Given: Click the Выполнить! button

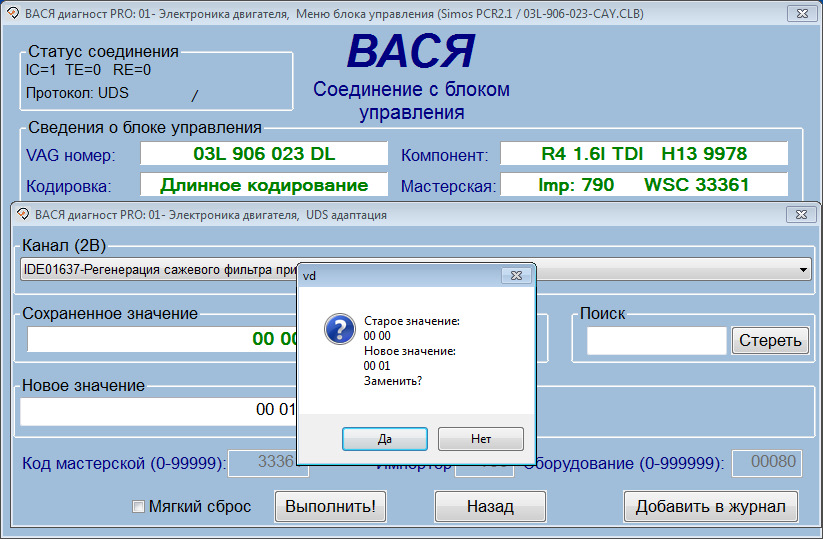Looking at the screenshot, I should [331, 506].
